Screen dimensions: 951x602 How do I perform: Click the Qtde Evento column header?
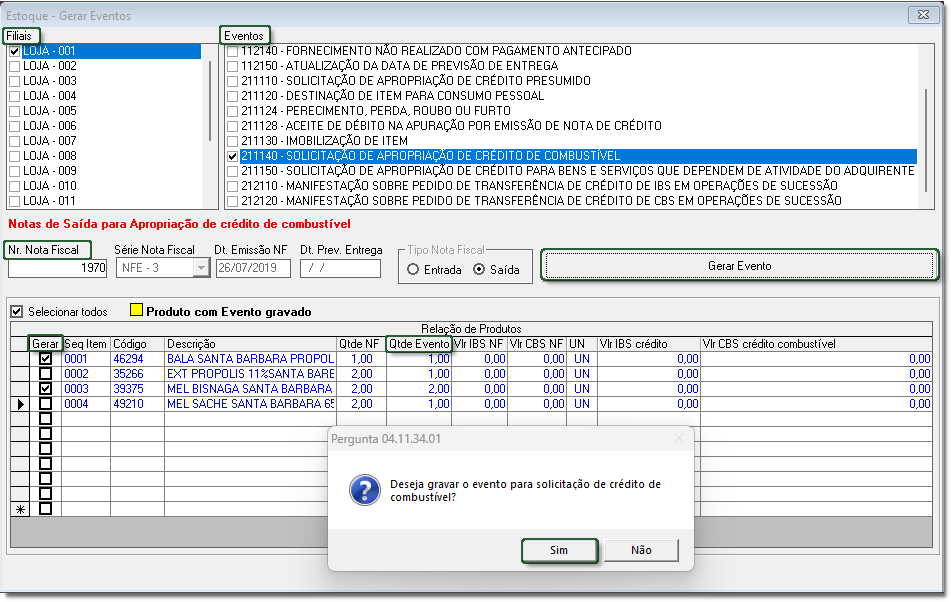point(418,344)
